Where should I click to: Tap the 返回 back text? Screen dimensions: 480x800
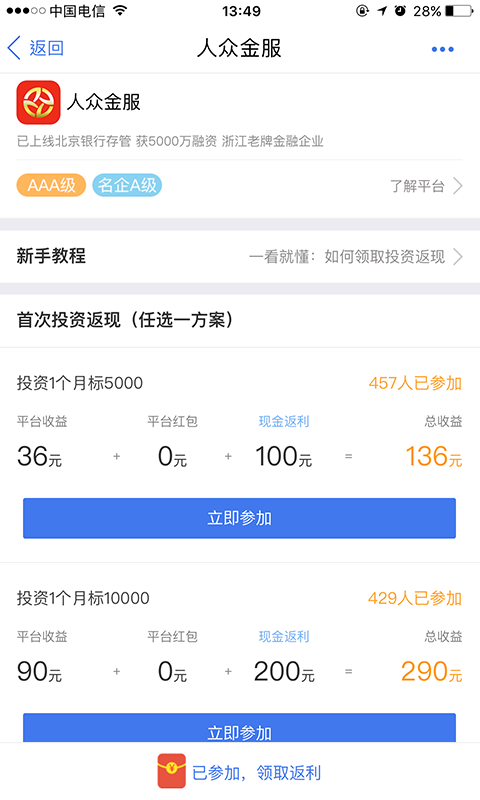tap(46, 48)
